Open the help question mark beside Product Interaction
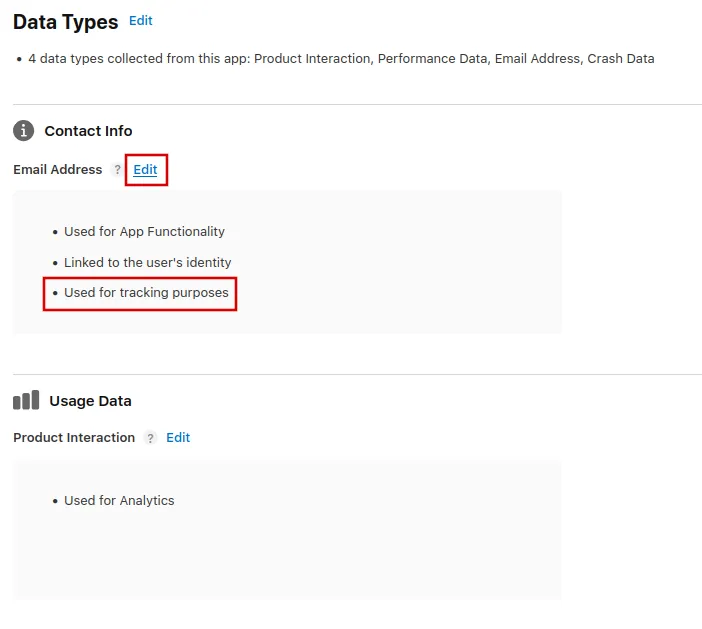The image size is (702, 629). 150,438
